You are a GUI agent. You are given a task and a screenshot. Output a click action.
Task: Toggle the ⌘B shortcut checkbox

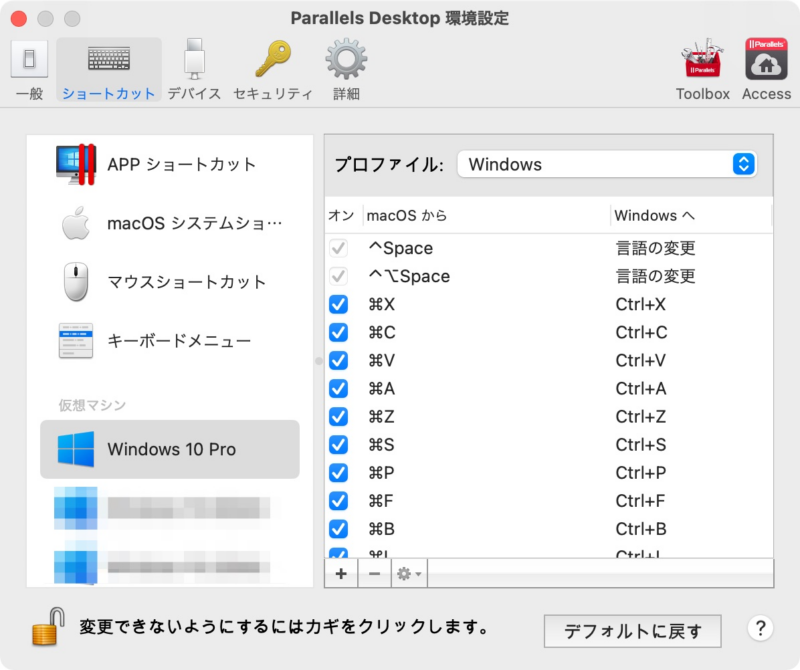tap(338, 529)
